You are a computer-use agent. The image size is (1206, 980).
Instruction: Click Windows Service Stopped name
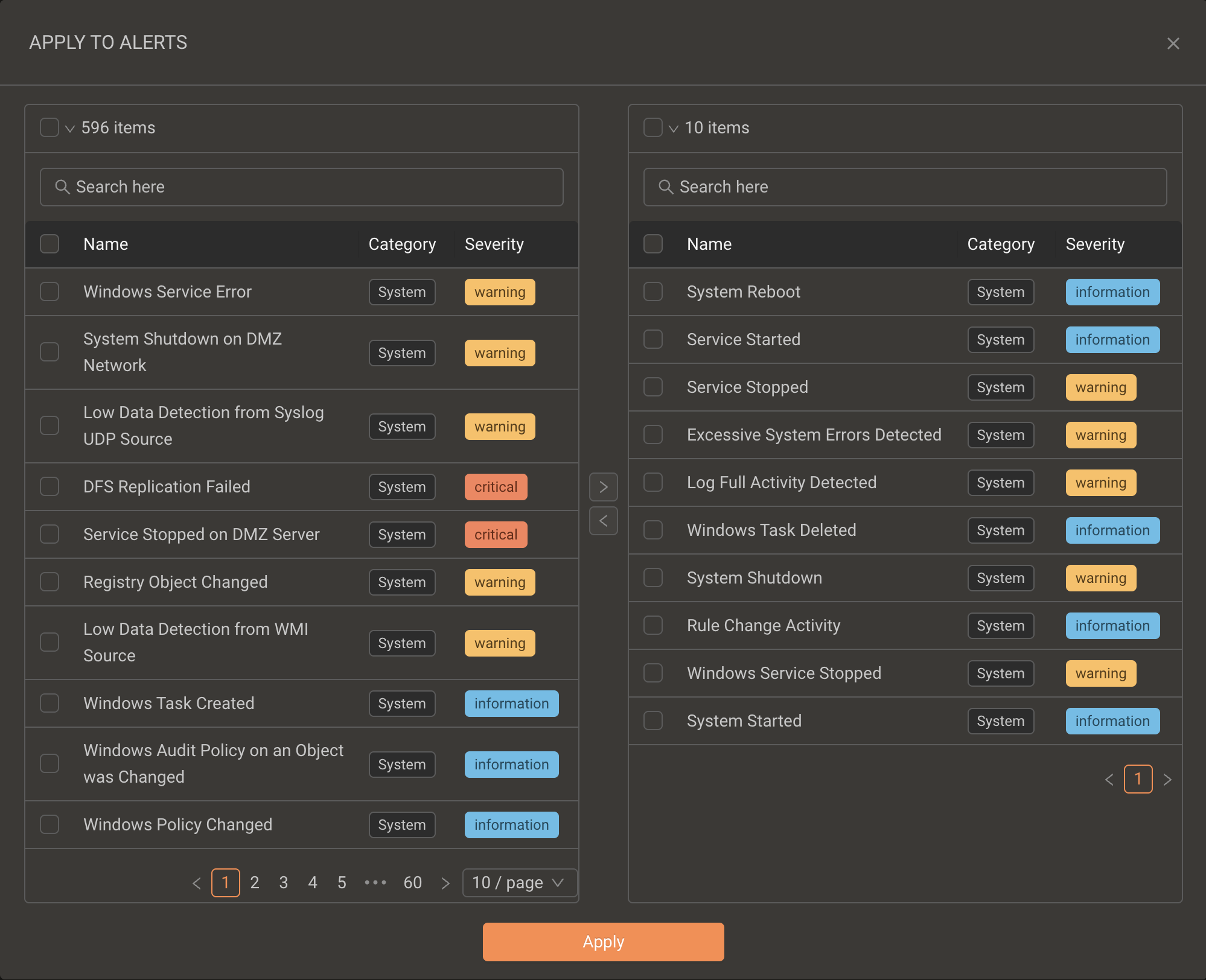(x=784, y=673)
